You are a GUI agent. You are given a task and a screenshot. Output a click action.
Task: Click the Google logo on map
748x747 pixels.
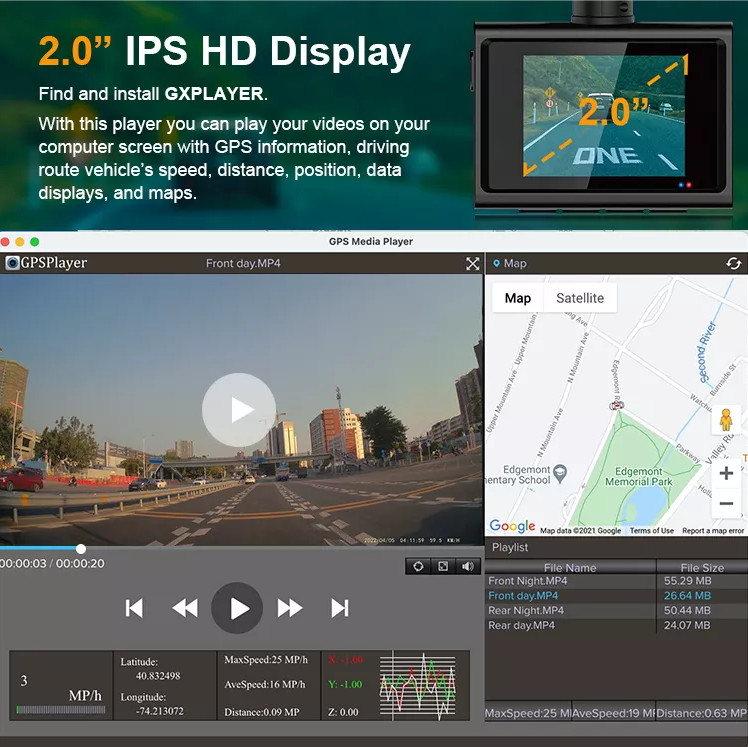click(x=512, y=526)
